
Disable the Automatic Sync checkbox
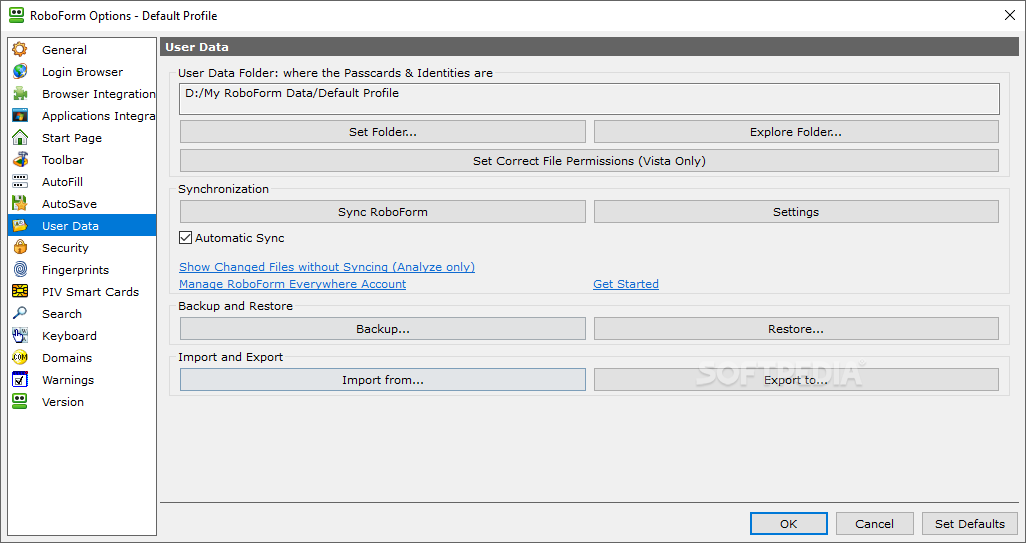(x=185, y=237)
